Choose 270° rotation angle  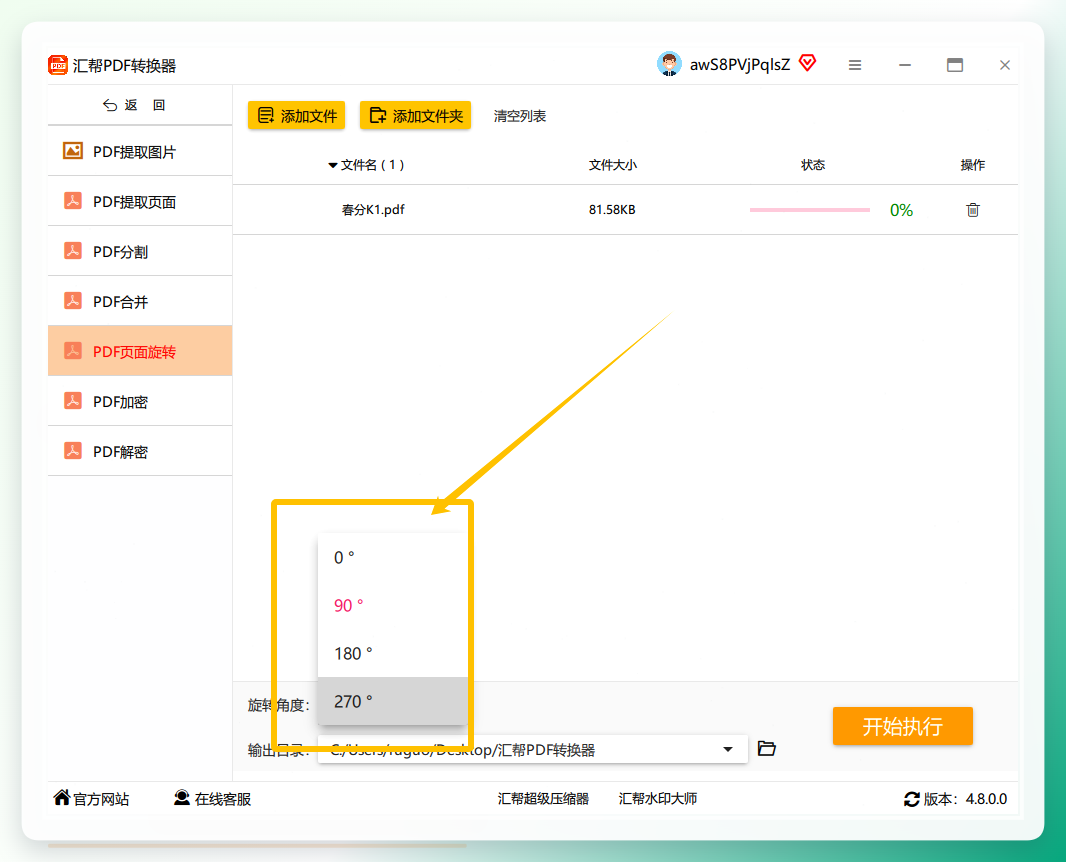point(393,701)
